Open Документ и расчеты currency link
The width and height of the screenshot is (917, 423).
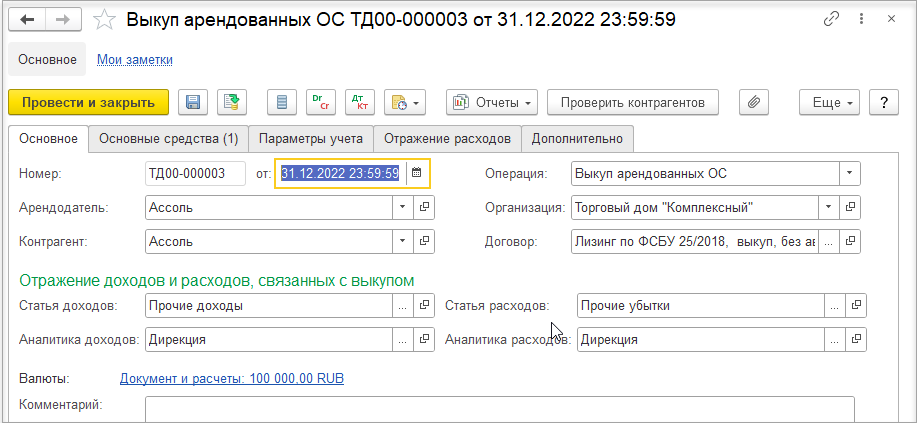pos(232,379)
